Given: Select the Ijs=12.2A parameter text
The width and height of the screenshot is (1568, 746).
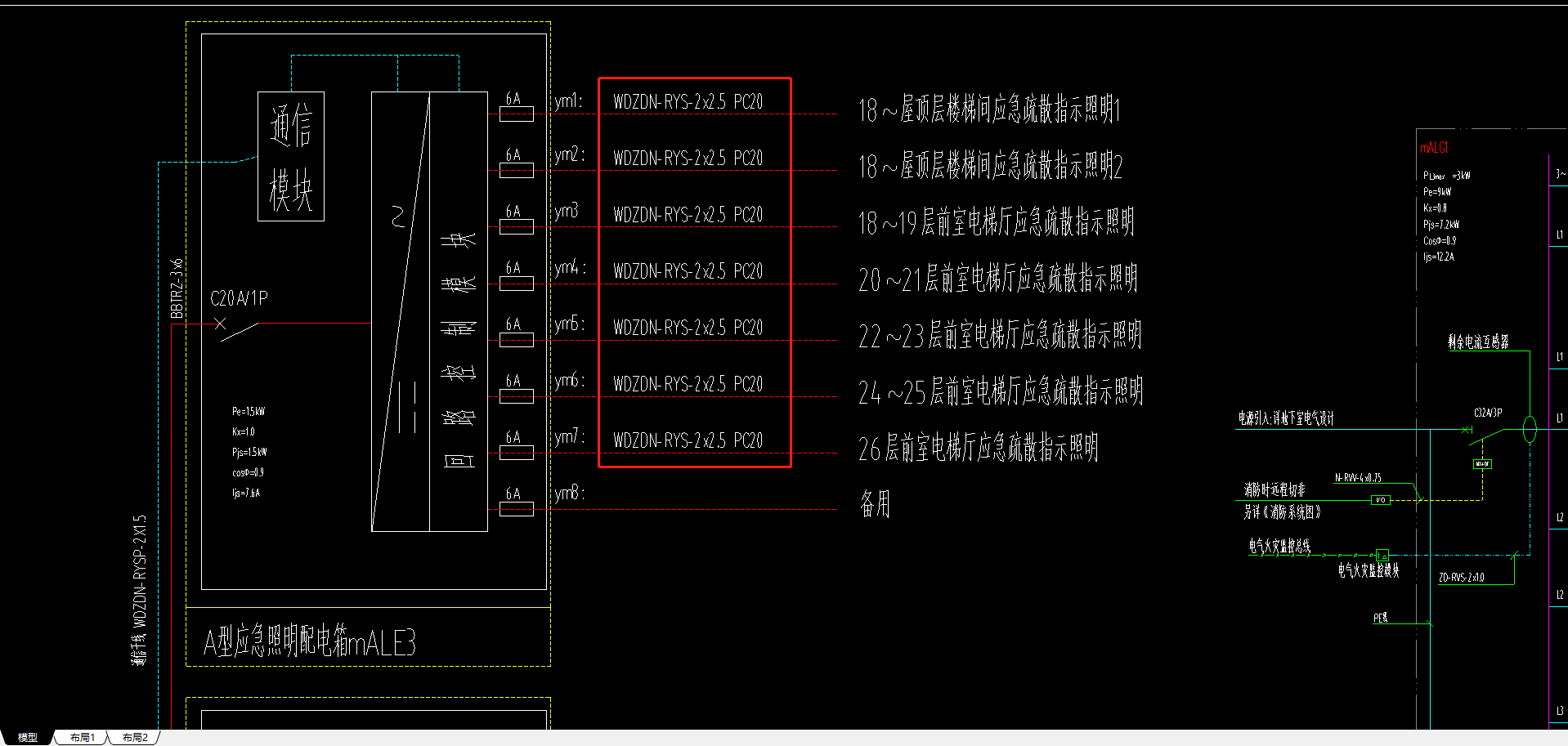Looking at the screenshot, I should coord(1439,257).
